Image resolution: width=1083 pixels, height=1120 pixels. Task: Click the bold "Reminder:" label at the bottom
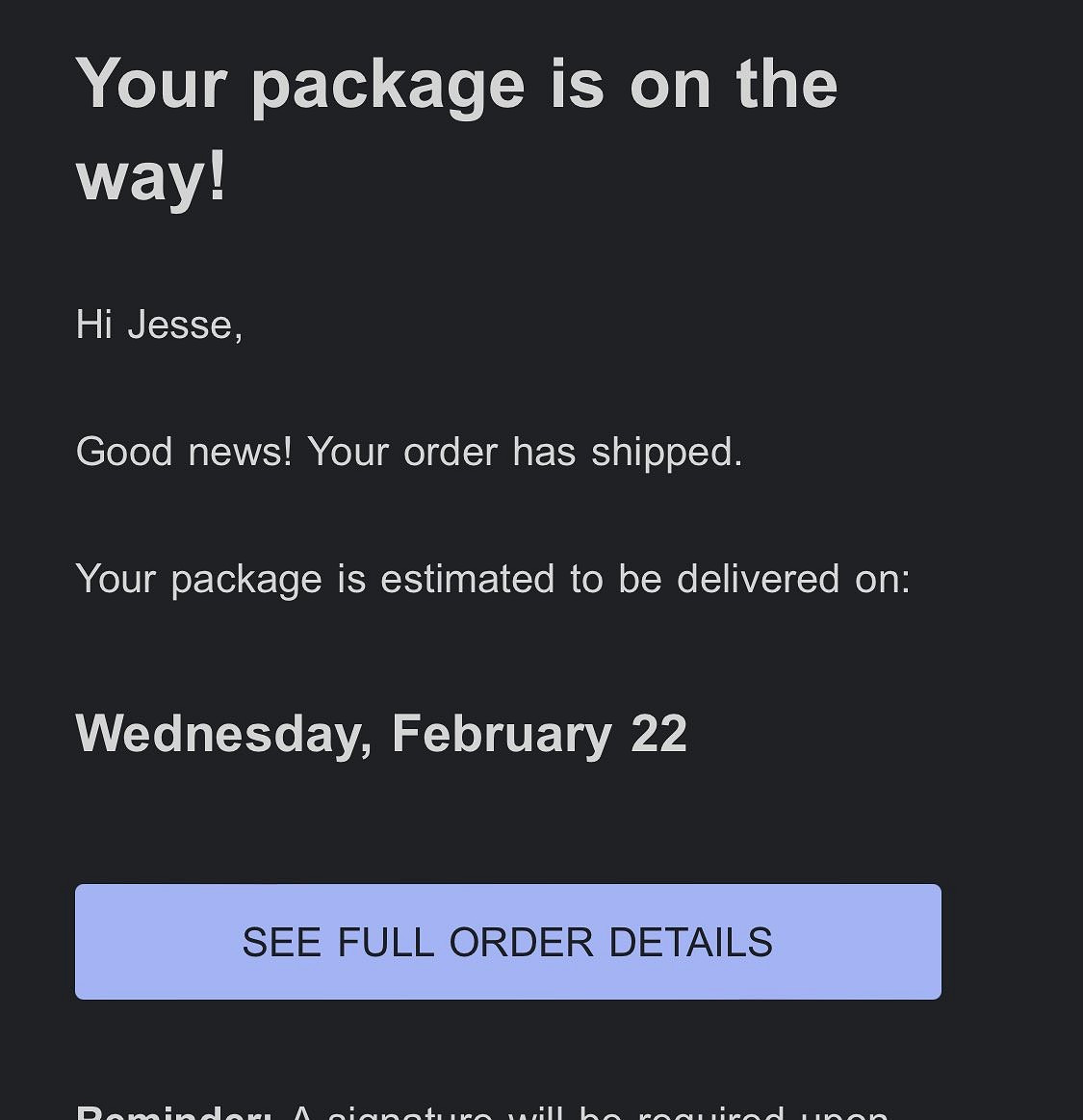click(173, 1112)
